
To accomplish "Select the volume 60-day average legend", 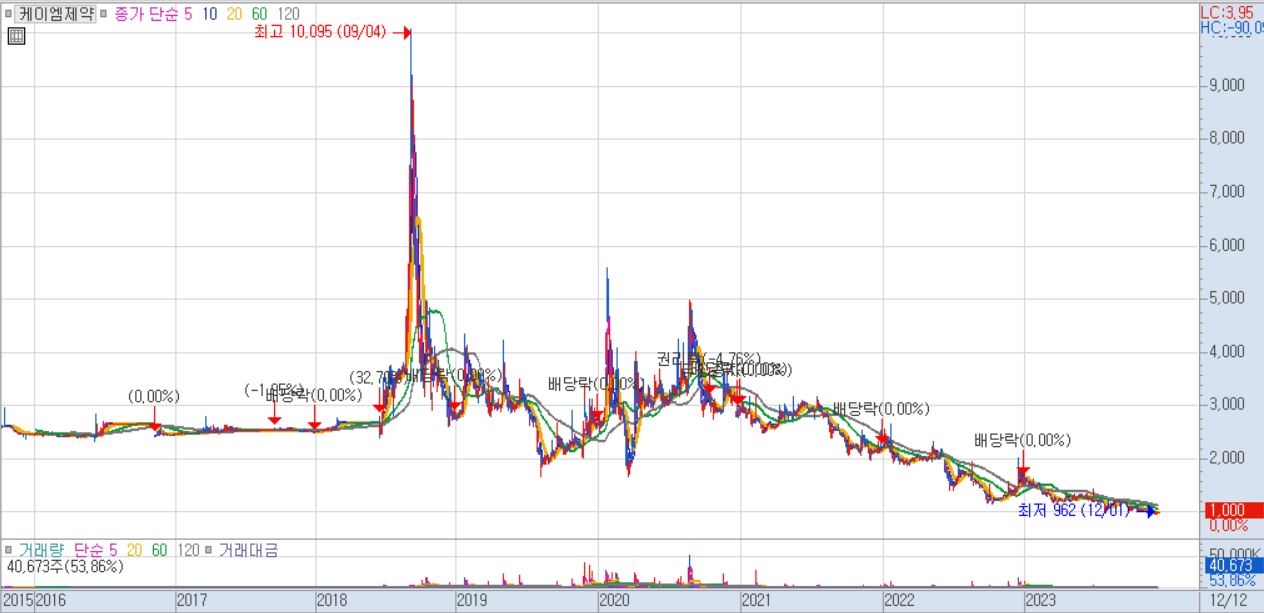I will [x=159, y=549].
